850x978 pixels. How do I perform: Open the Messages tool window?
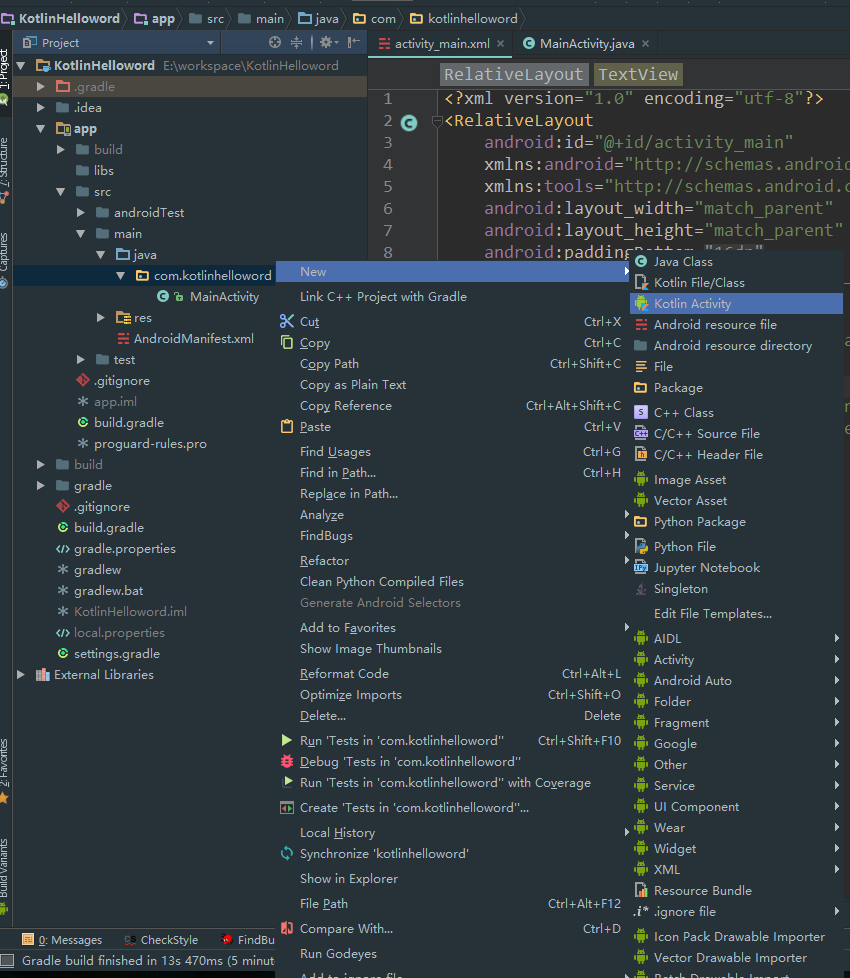tap(62, 939)
